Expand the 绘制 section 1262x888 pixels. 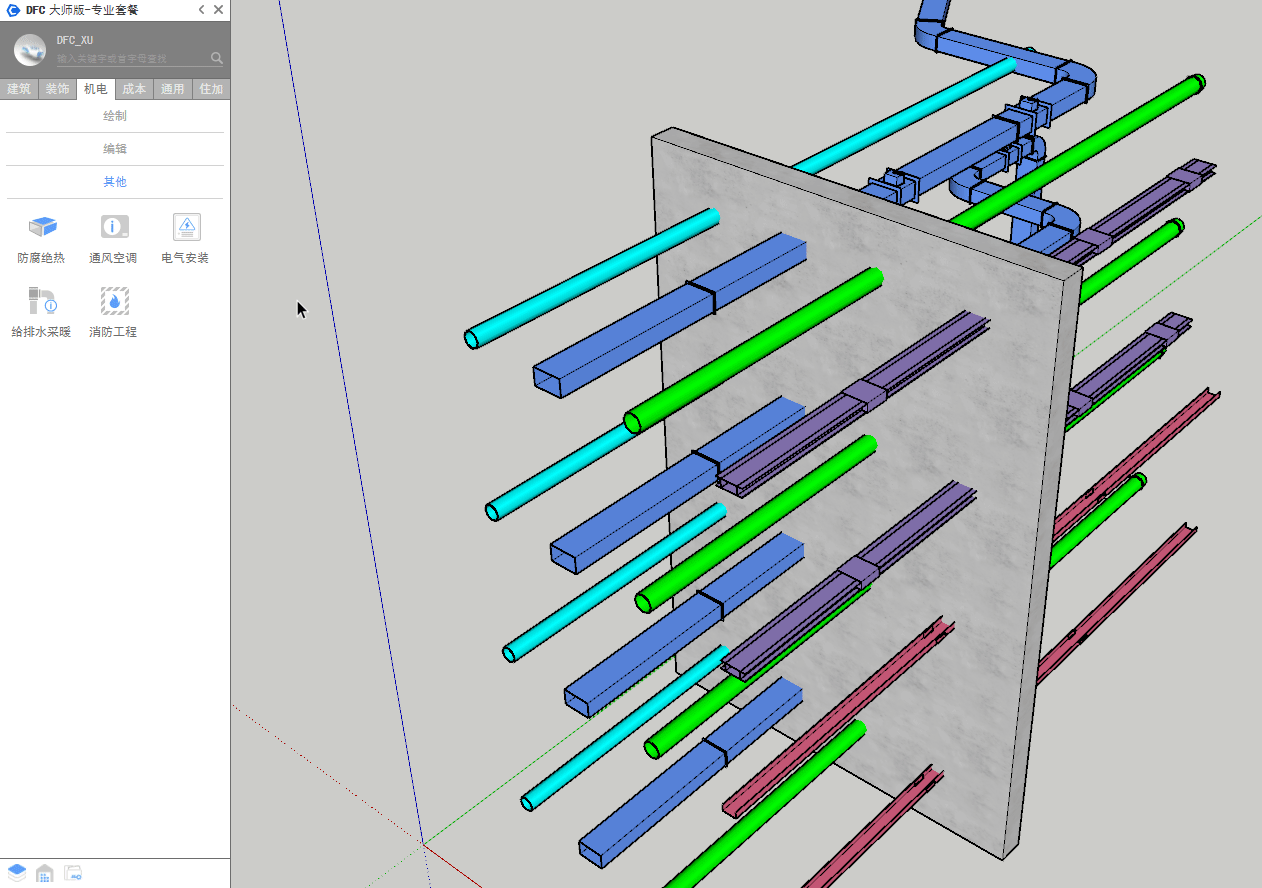pos(115,116)
